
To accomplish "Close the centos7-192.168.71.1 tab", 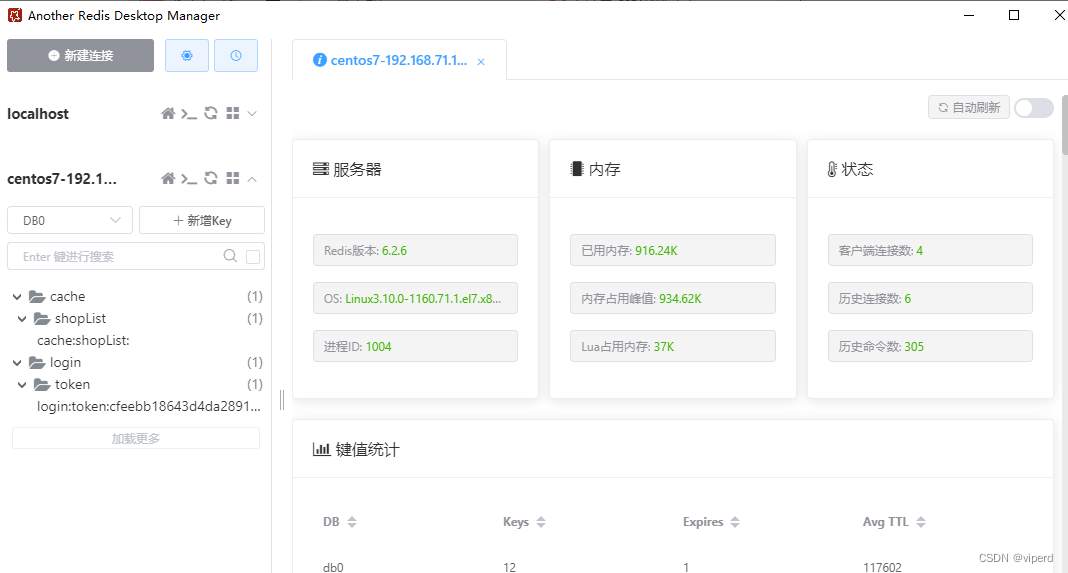I will coord(481,61).
